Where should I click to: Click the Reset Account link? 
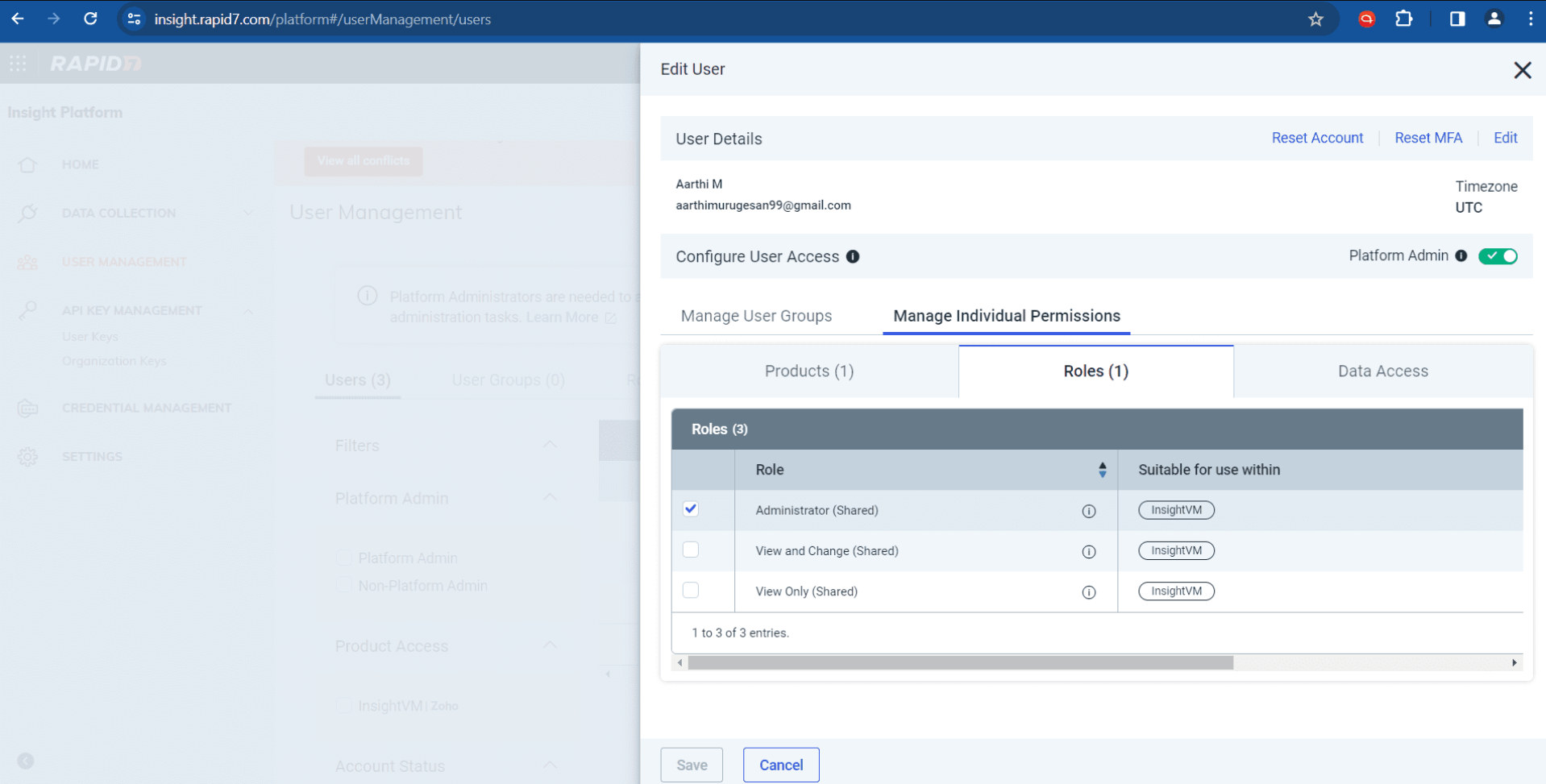tap(1317, 138)
